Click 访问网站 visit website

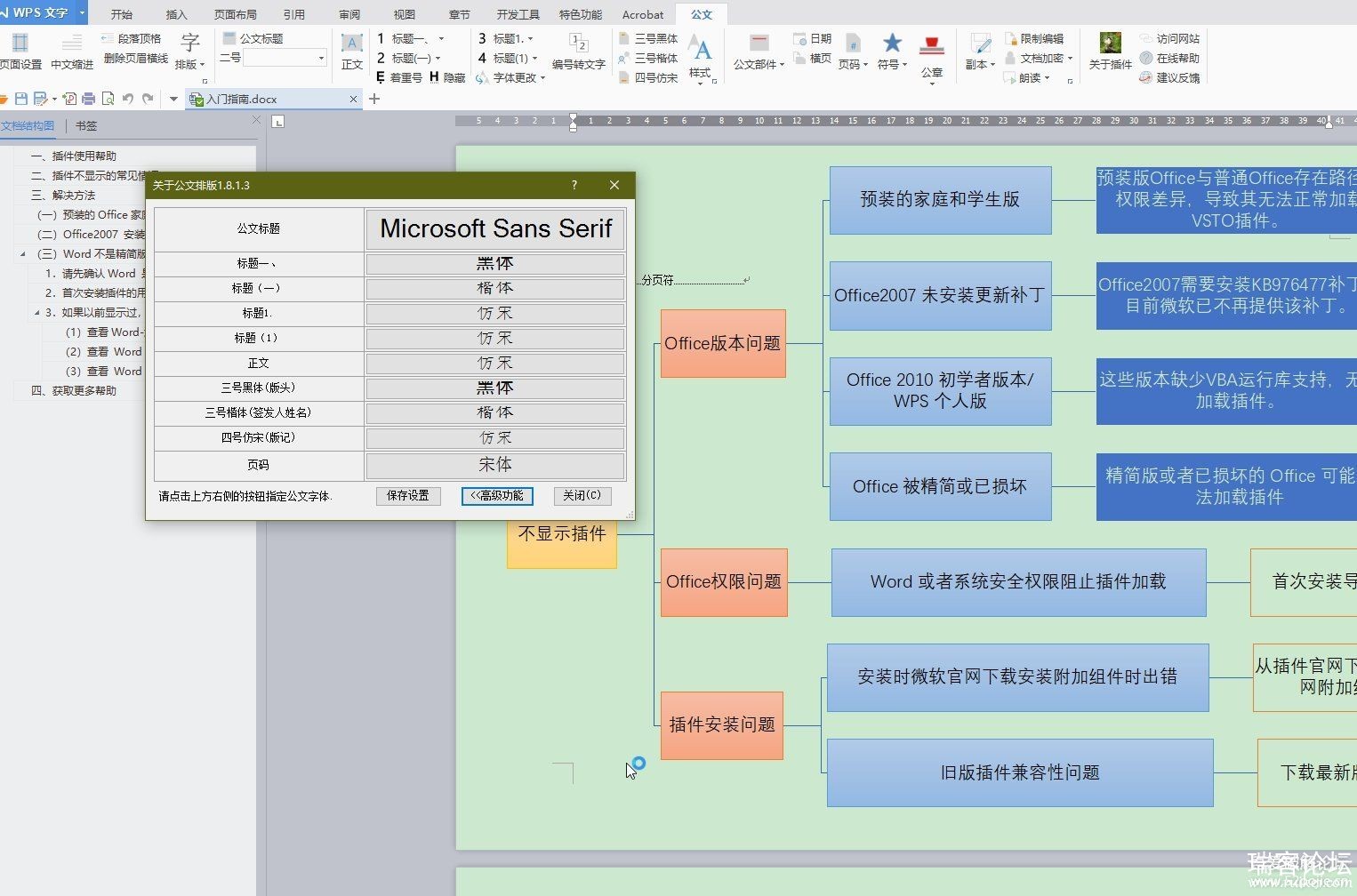point(1169,39)
